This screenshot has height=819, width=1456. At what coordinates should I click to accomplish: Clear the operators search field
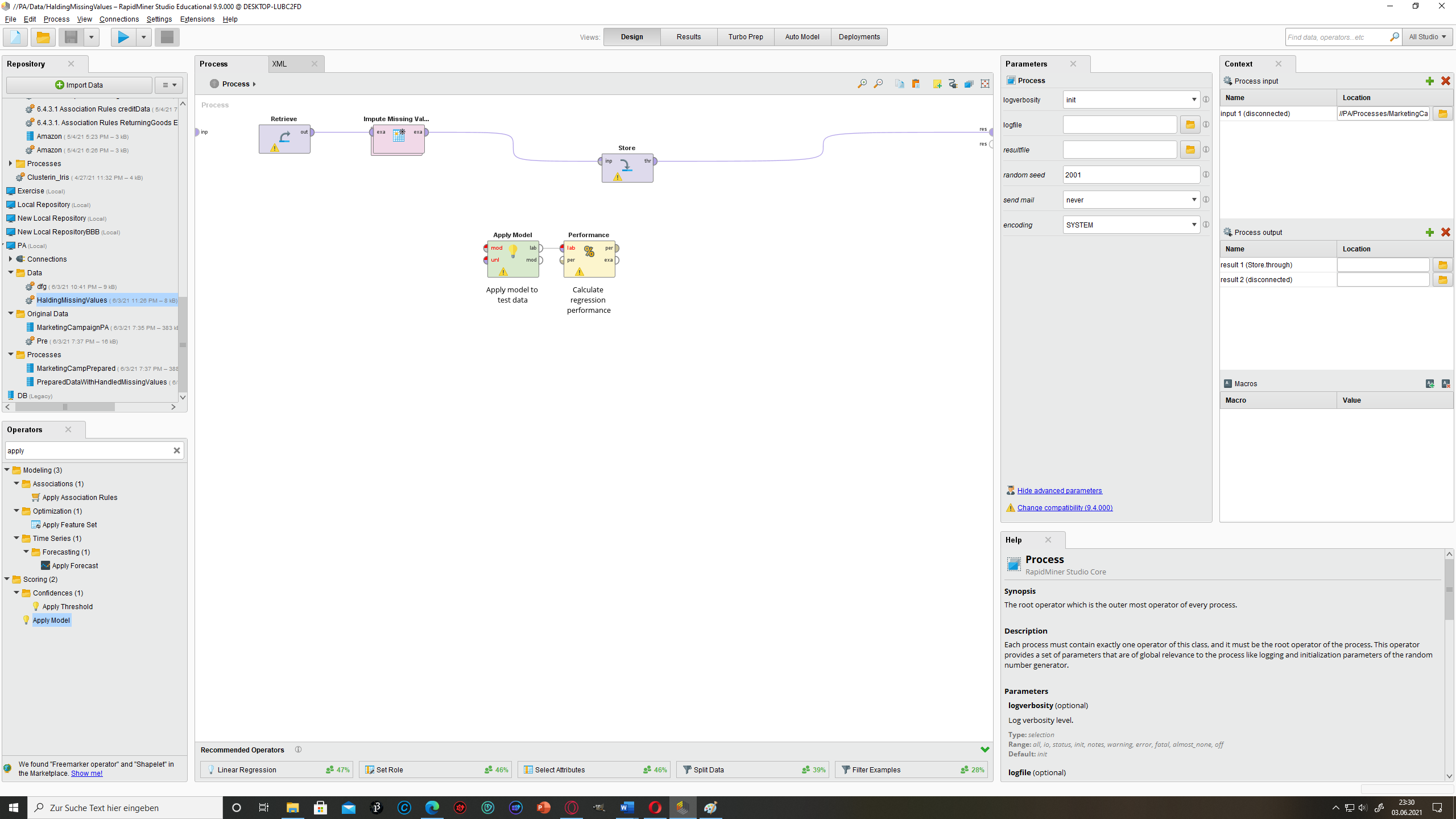coord(177,450)
